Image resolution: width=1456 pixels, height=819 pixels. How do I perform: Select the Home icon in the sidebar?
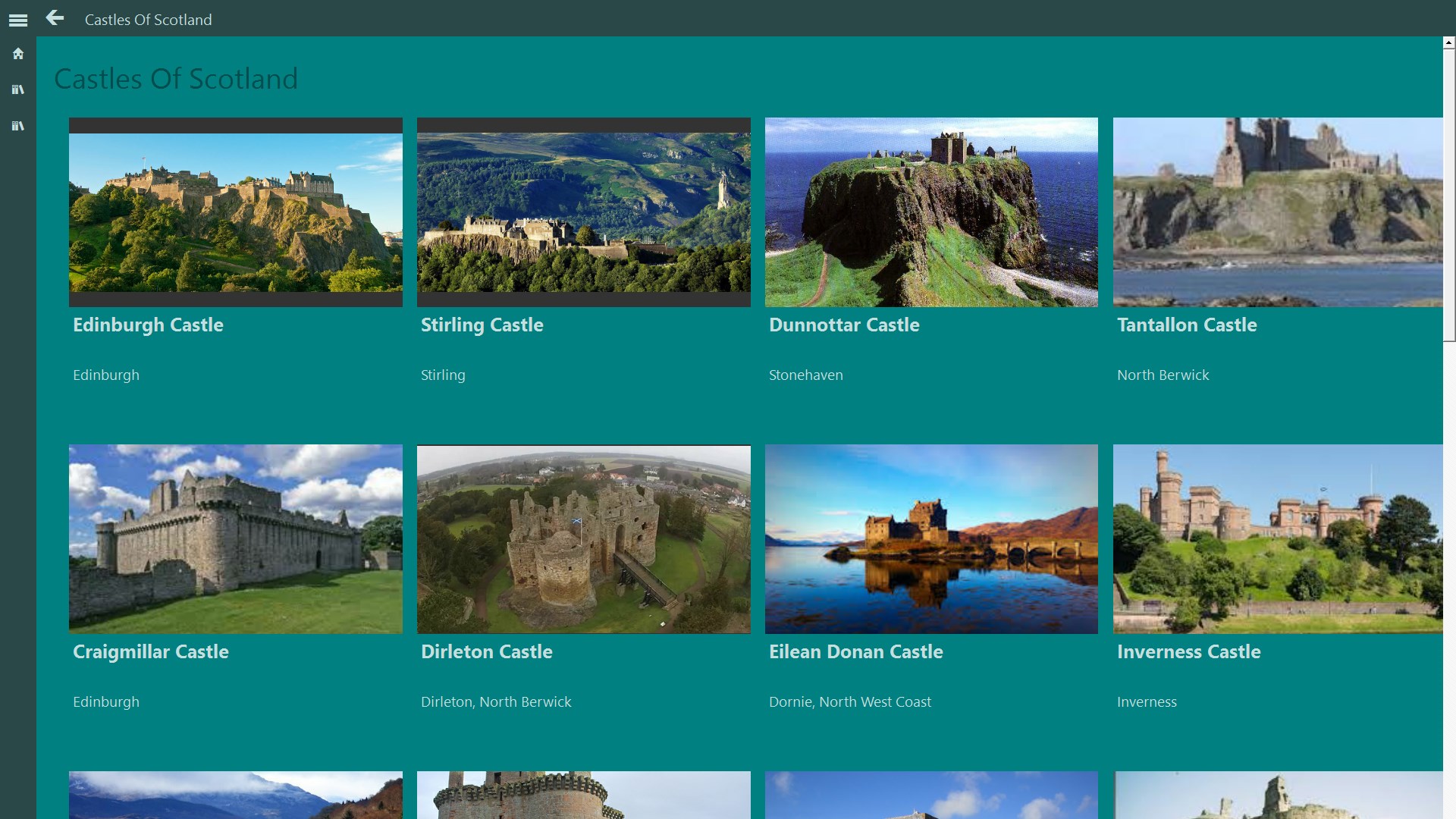[x=17, y=53]
